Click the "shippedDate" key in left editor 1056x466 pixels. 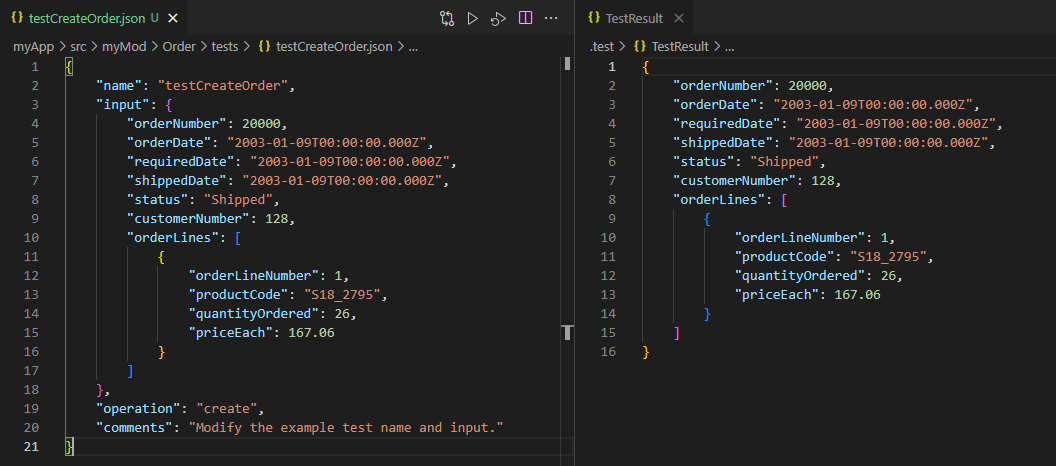[x=177, y=180]
